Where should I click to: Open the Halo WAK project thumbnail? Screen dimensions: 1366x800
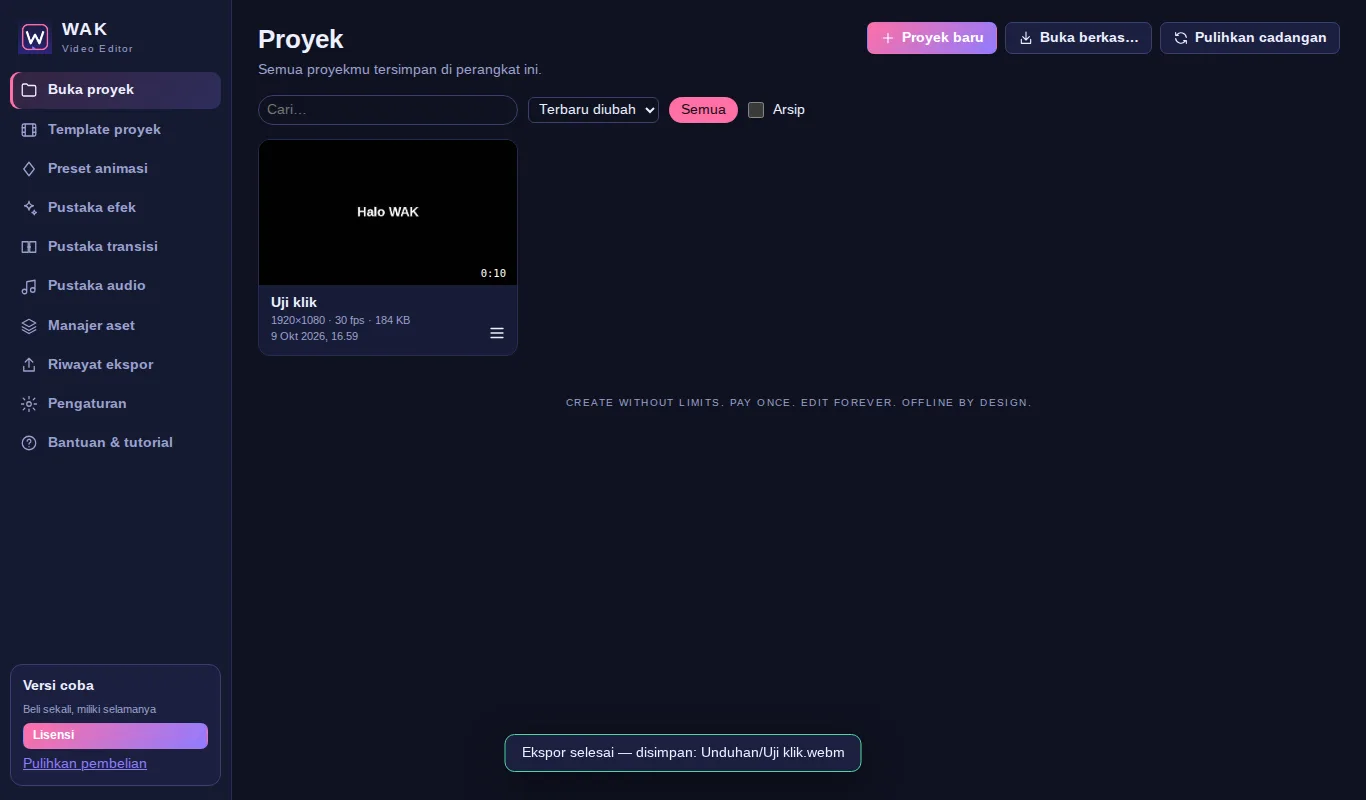pyautogui.click(x=388, y=212)
